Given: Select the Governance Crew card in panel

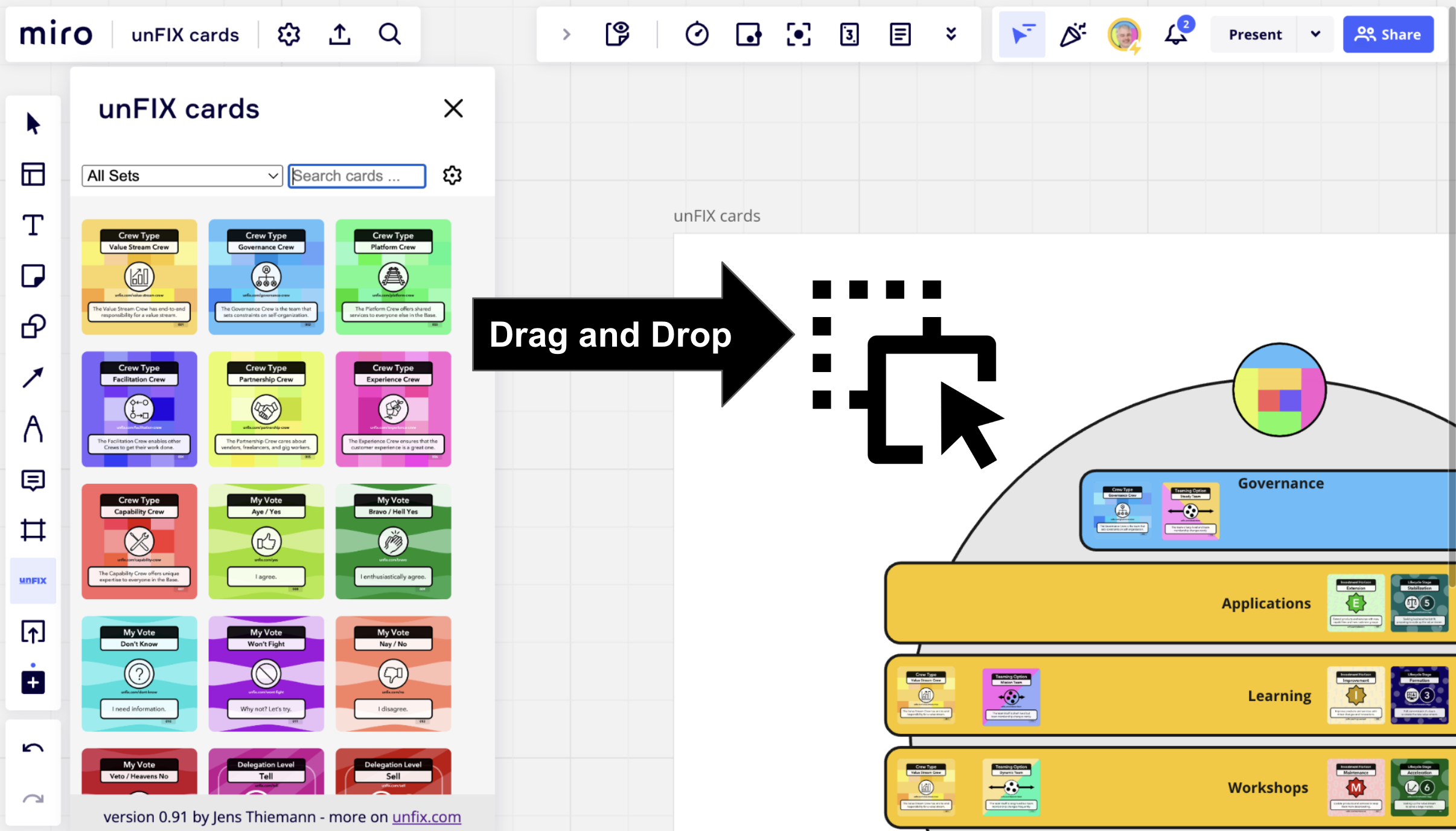Looking at the screenshot, I should point(266,277).
